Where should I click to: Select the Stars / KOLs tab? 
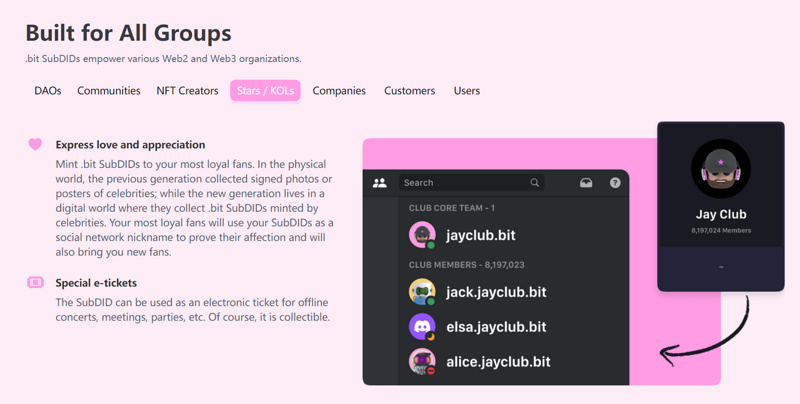pos(265,91)
